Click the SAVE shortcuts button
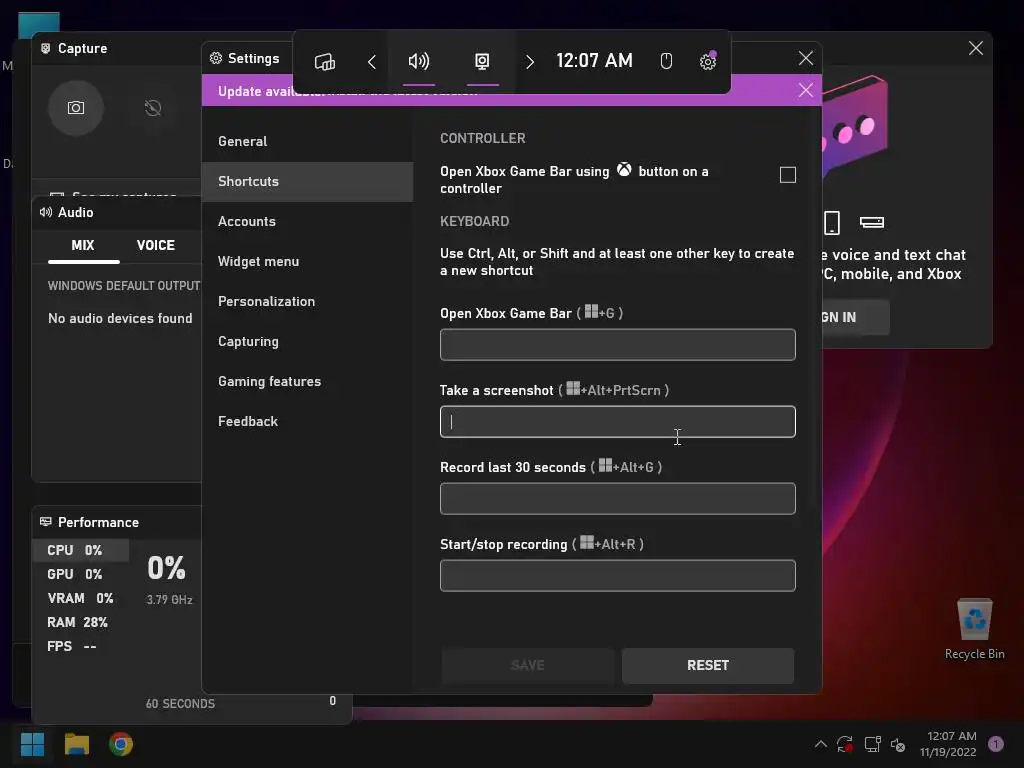 pyautogui.click(x=528, y=665)
